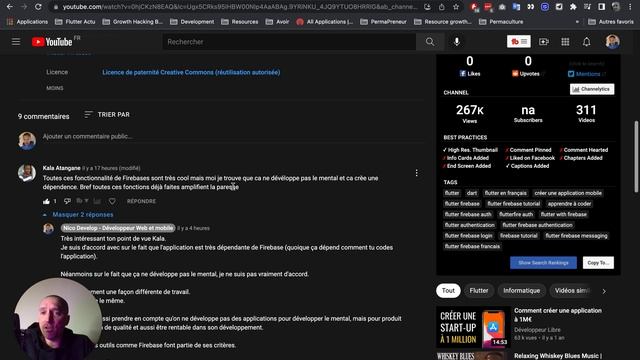
Task: Open the account avatar menu in YouTube header
Action: (613, 42)
